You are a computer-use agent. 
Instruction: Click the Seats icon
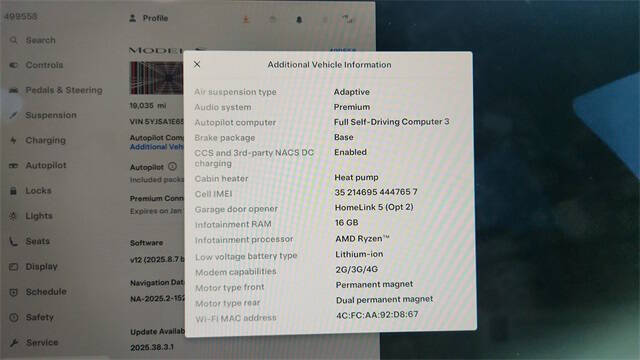(13, 242)
